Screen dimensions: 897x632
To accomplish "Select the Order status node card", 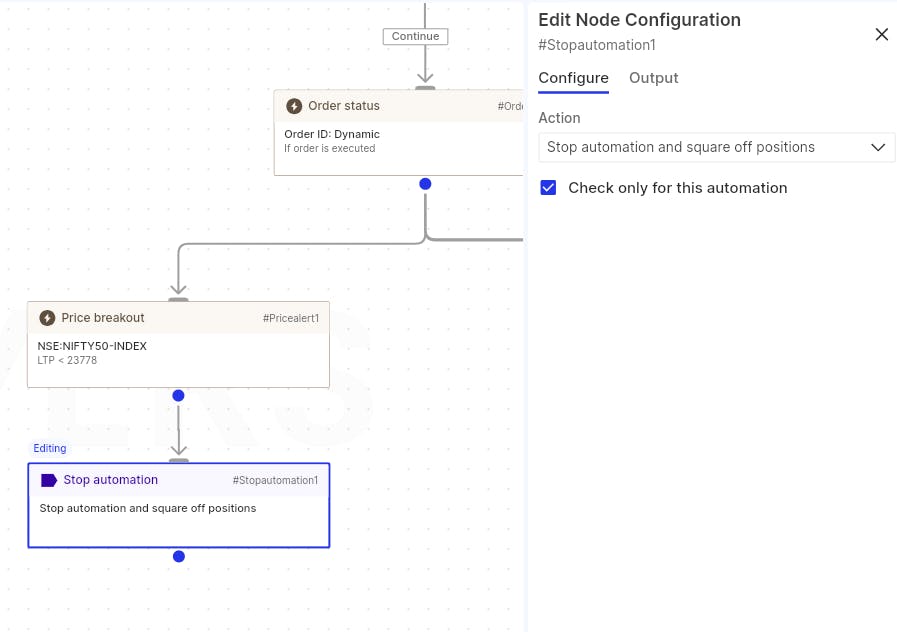I will [x=399, y=132].
